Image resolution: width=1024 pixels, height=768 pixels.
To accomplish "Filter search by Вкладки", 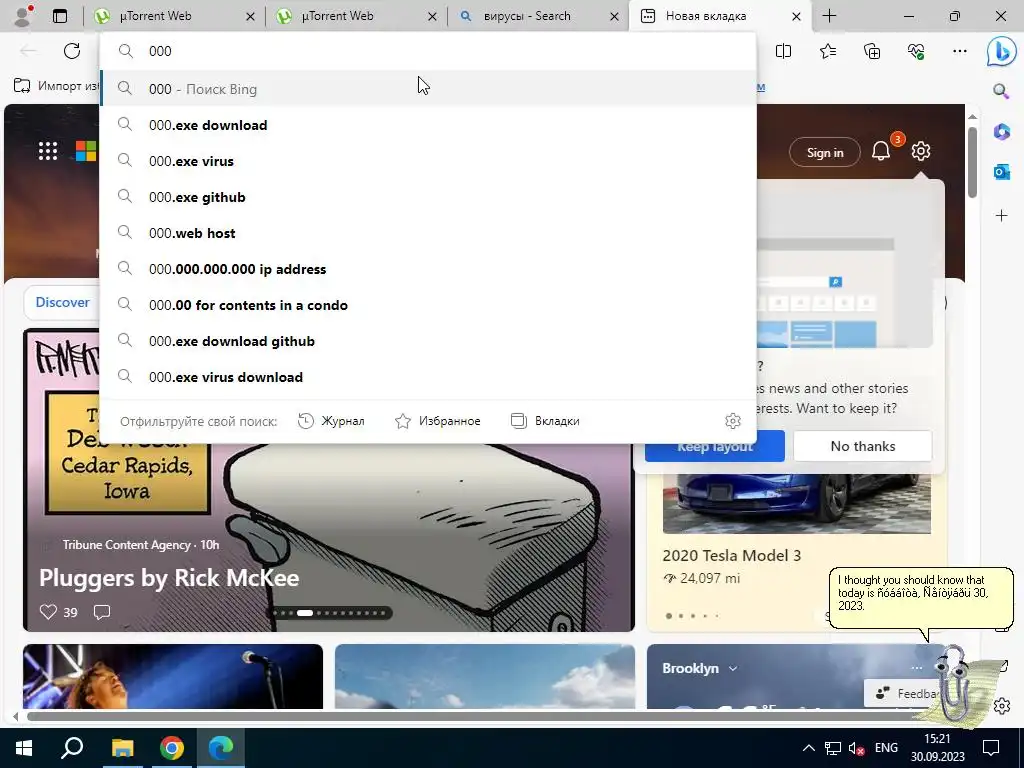I will (x=545, y=421).
